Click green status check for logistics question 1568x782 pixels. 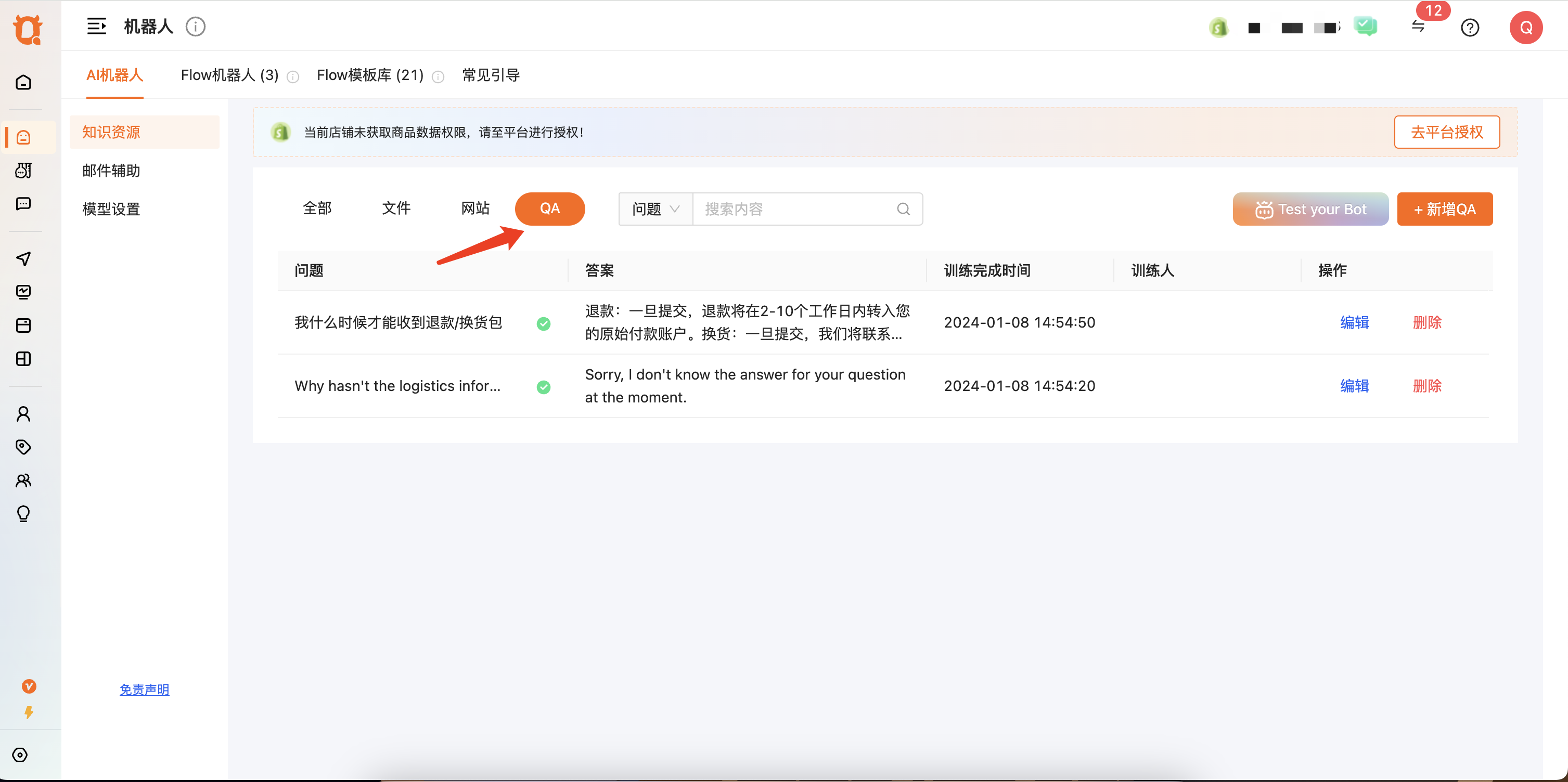click(544, 387)
